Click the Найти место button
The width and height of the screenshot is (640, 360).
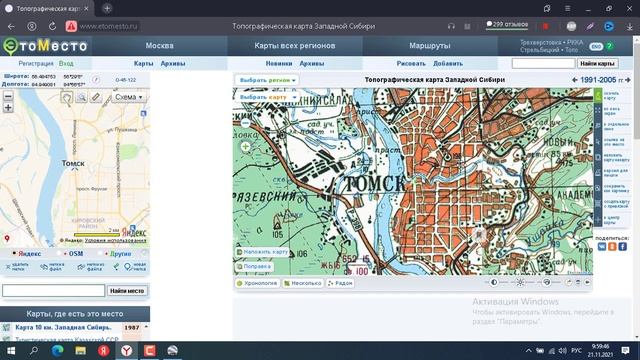127,291
